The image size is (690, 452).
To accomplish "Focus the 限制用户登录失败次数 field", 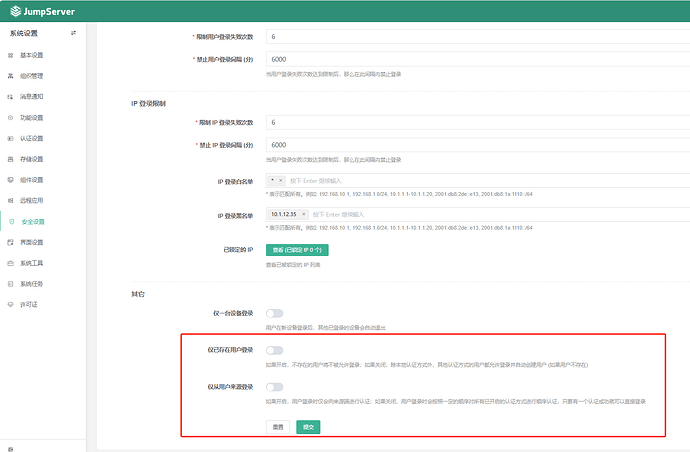I will (x=478, y=37).
